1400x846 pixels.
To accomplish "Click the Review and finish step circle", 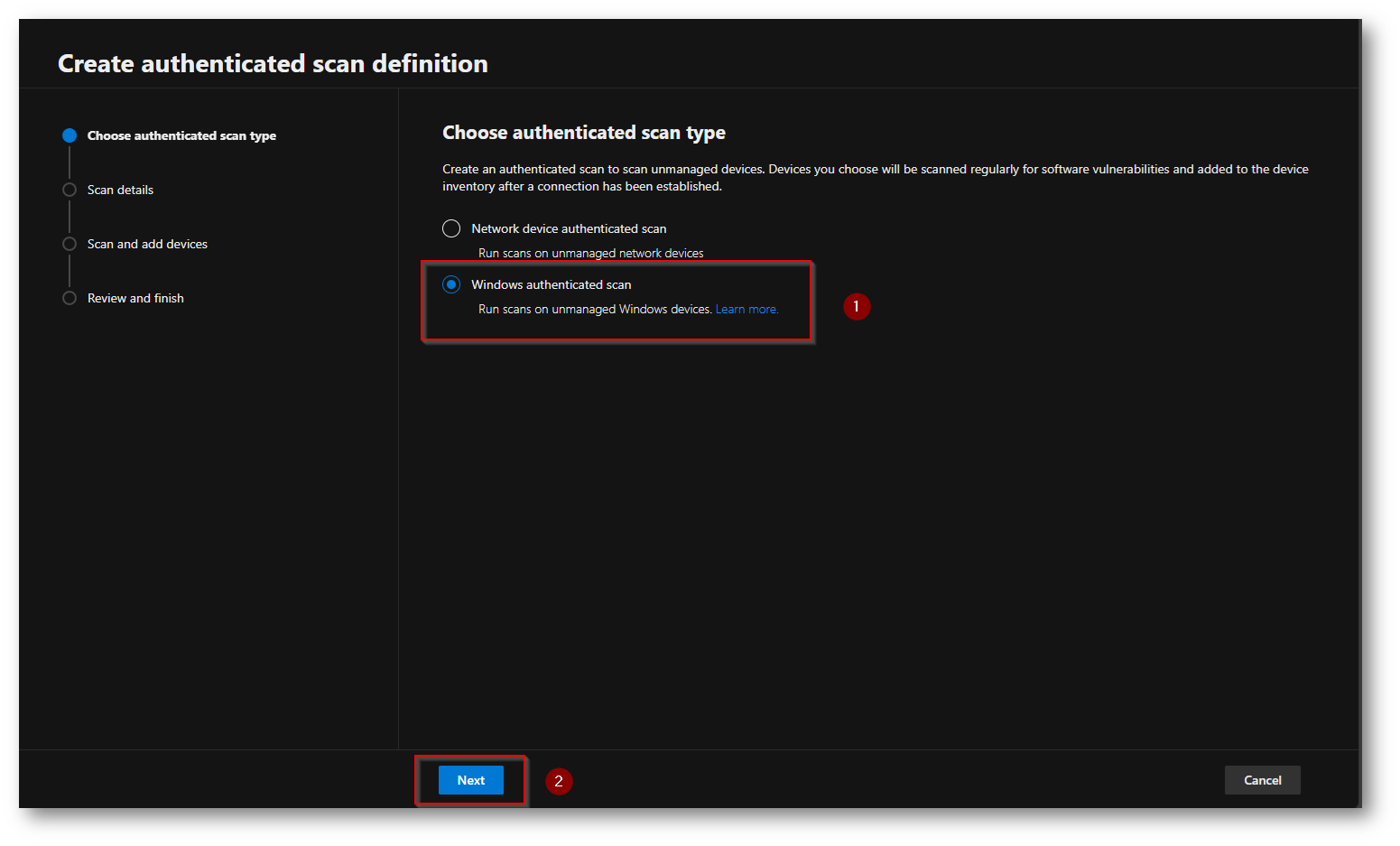I will (70, 298).
